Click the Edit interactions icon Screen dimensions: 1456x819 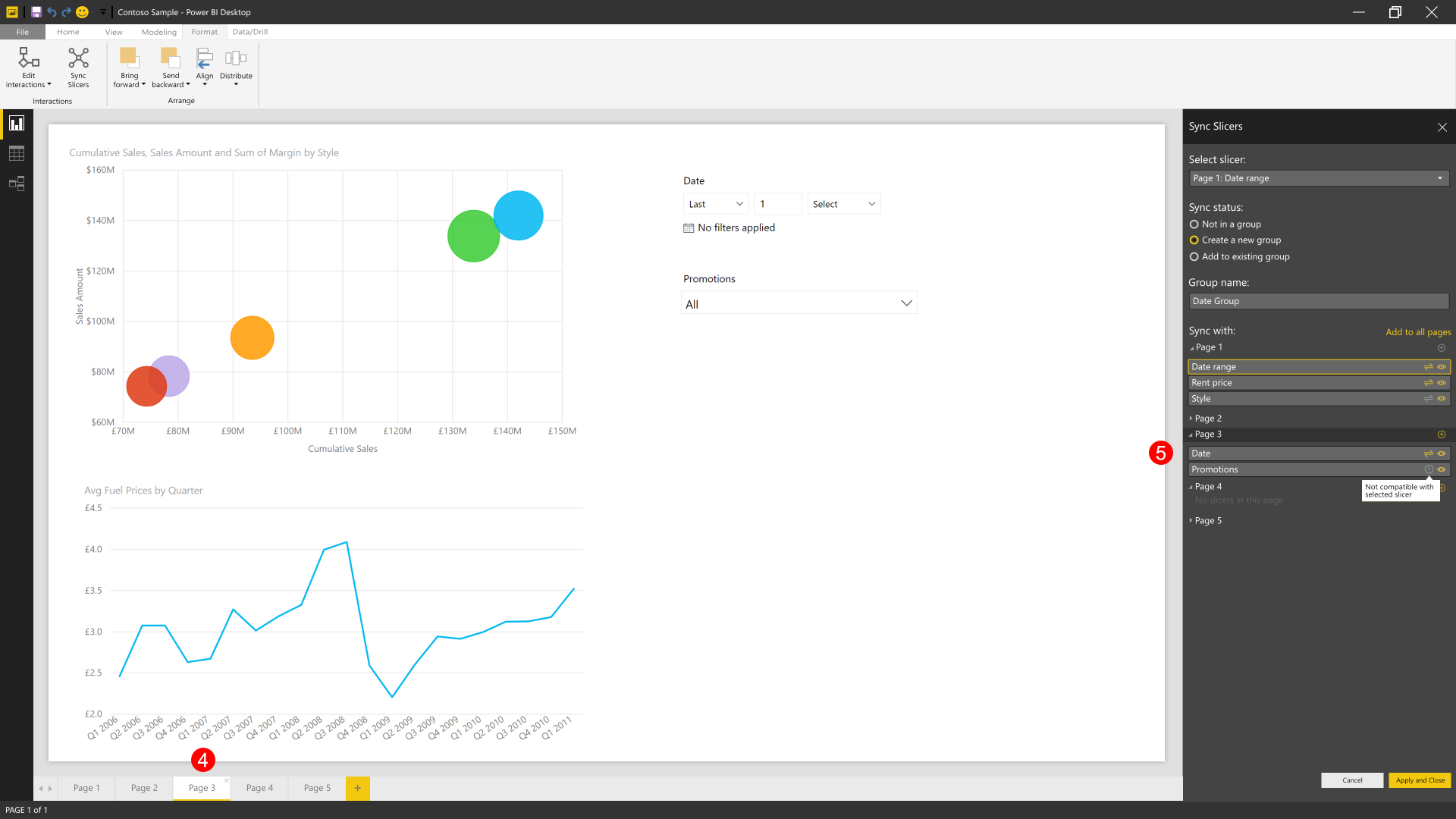tap(28, 59)
